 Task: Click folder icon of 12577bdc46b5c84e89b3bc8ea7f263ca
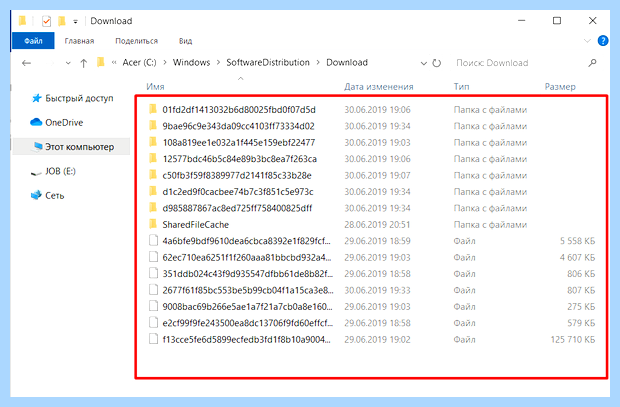153,159
